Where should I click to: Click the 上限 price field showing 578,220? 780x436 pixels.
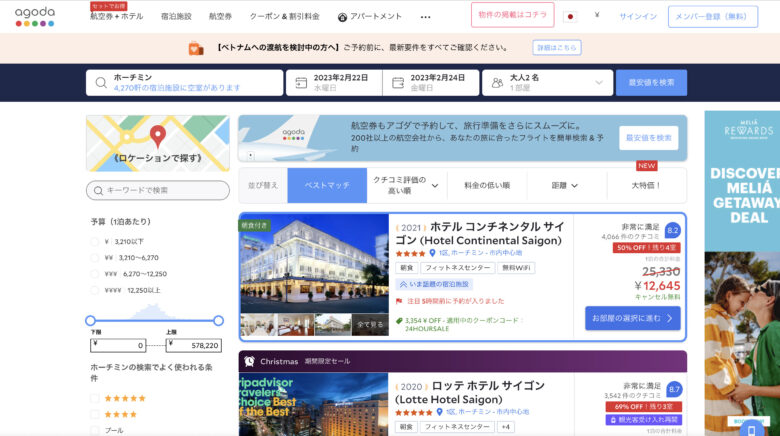(x=194, y=345)
